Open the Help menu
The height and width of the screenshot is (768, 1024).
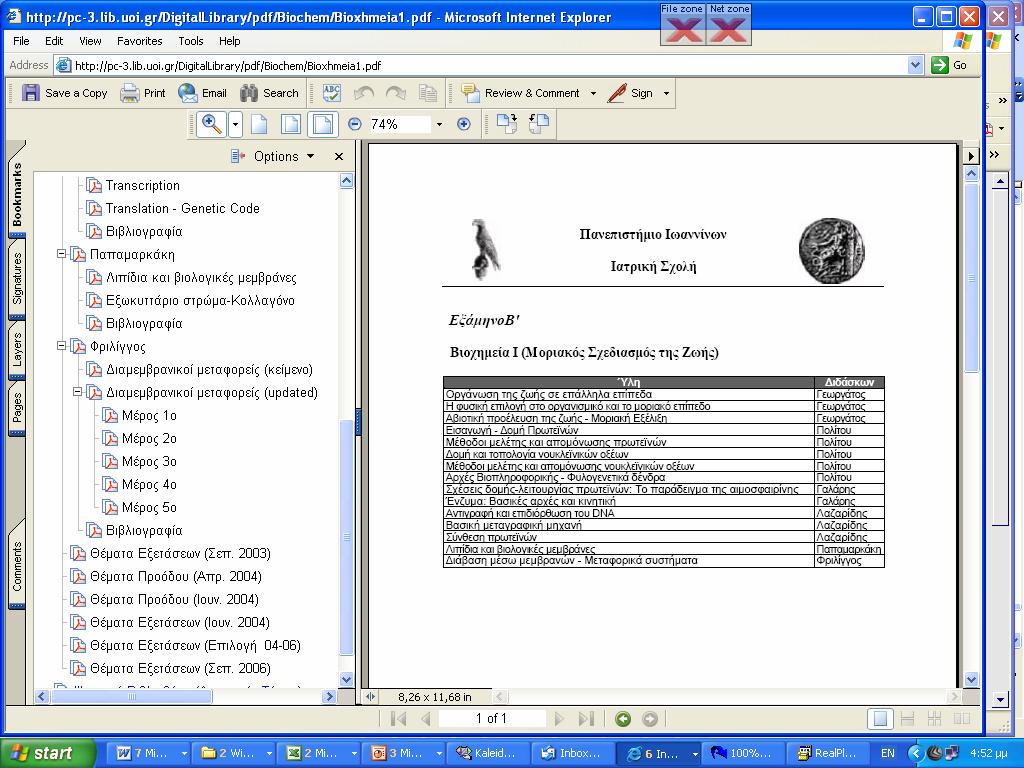[x=229, y=41]
